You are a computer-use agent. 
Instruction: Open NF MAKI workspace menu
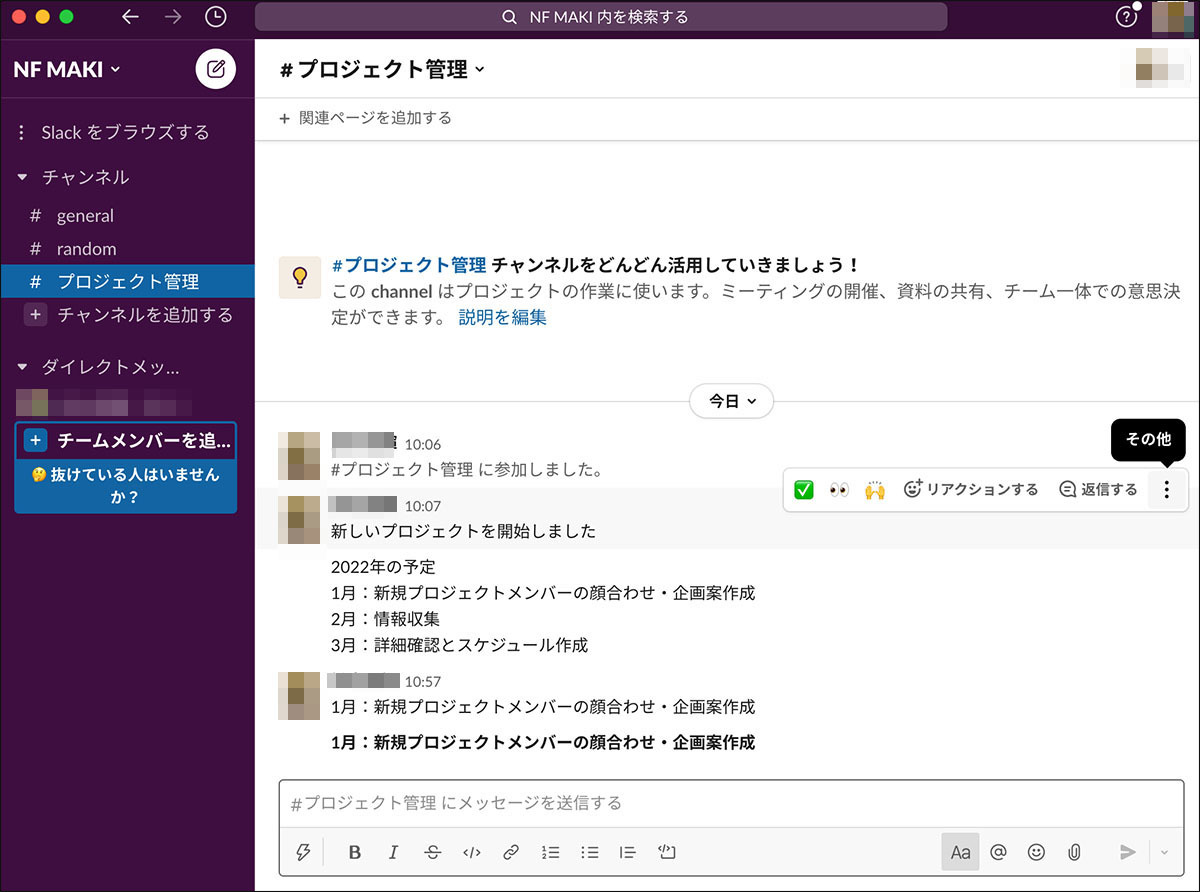point(66,69)
